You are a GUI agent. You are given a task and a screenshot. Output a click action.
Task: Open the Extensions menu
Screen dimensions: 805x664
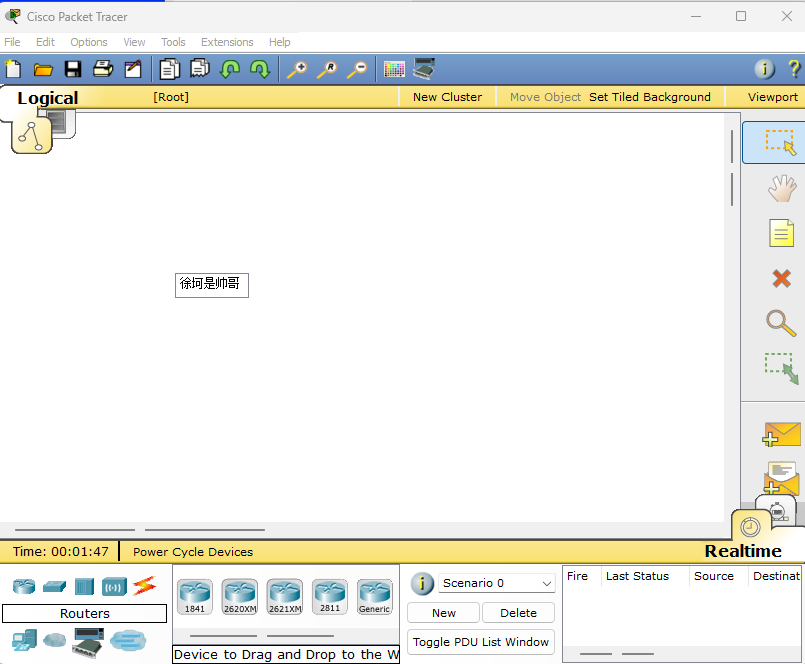point(227,42)
